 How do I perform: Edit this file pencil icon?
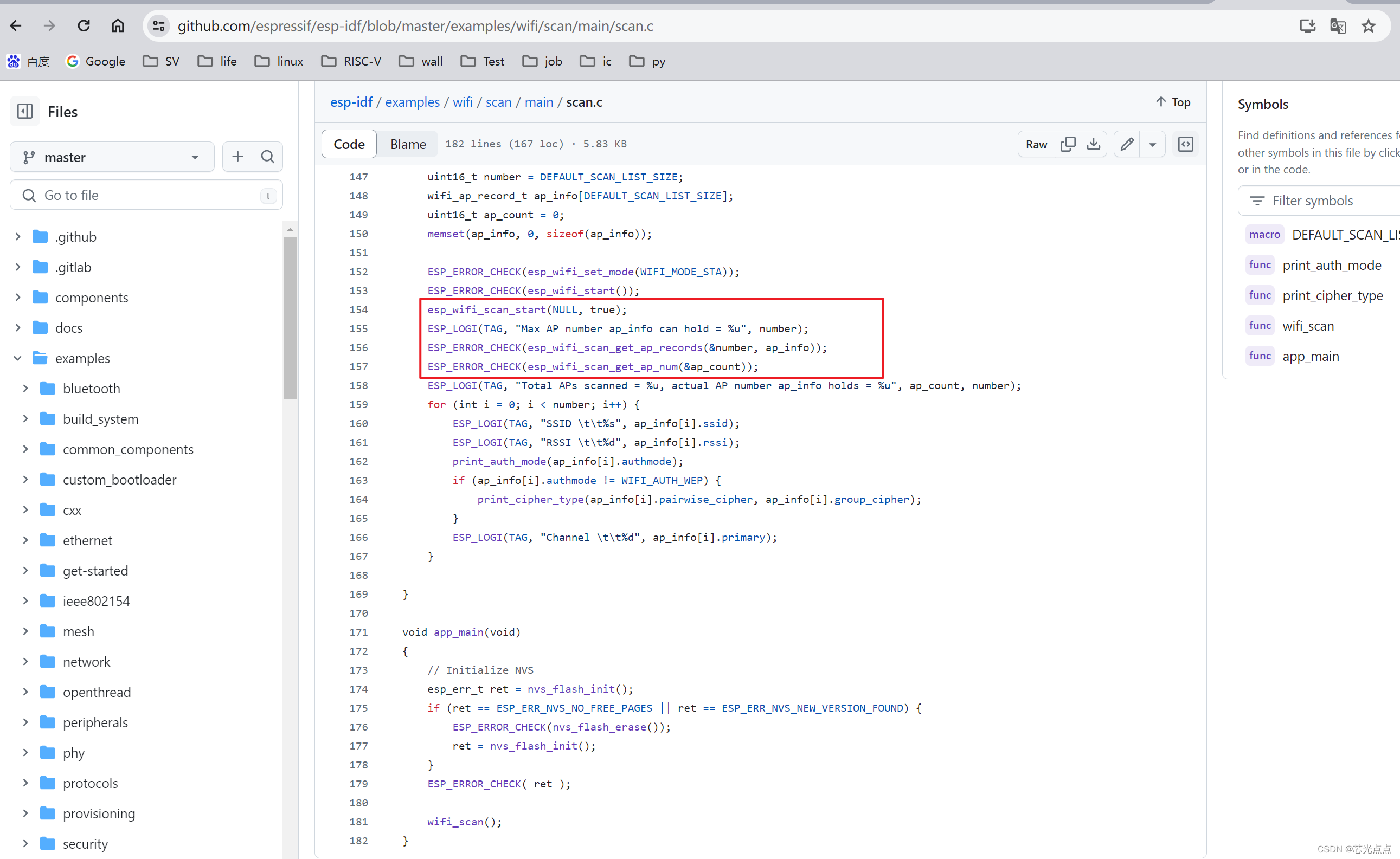click(x=1127, y=144)
